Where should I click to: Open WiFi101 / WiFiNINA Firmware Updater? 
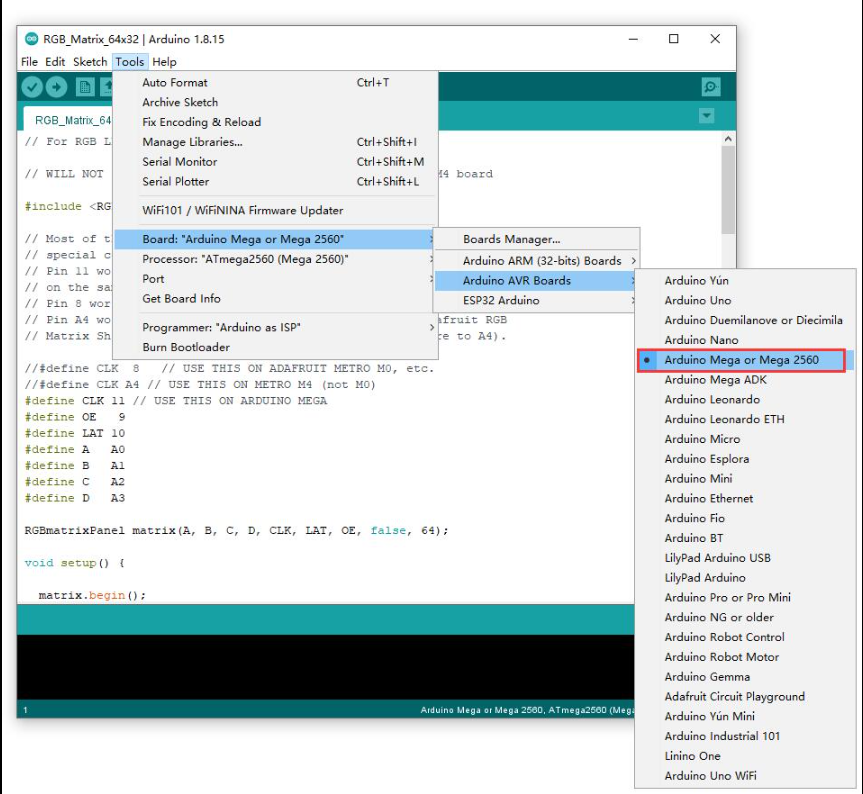click(275, 210)
